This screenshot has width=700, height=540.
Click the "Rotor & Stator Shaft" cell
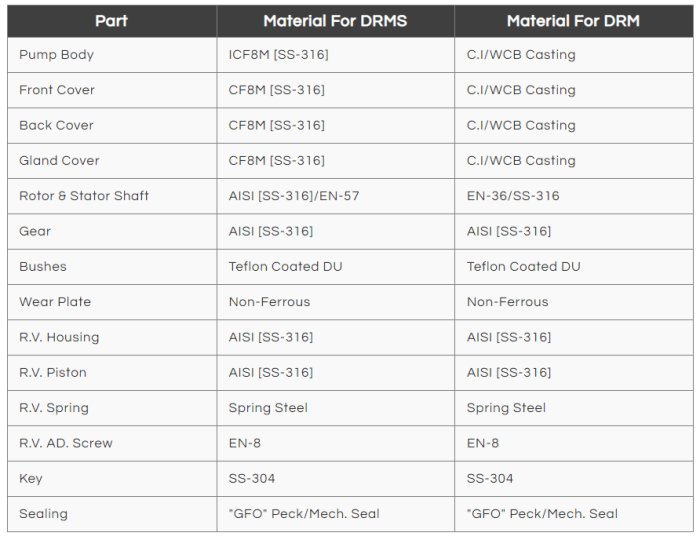84,196
